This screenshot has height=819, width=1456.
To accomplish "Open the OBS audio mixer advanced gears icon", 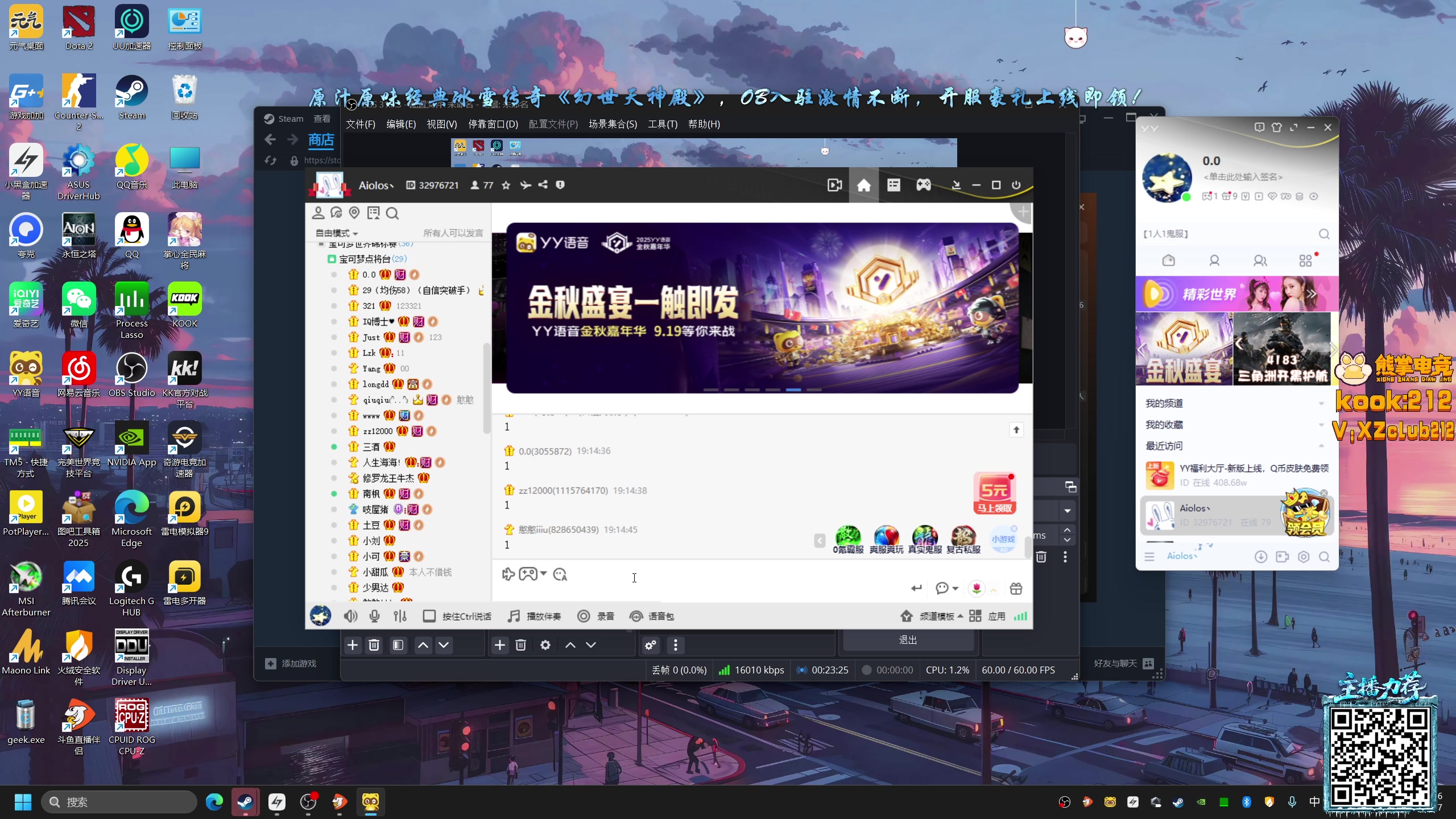I will click(x=651, y=645).
